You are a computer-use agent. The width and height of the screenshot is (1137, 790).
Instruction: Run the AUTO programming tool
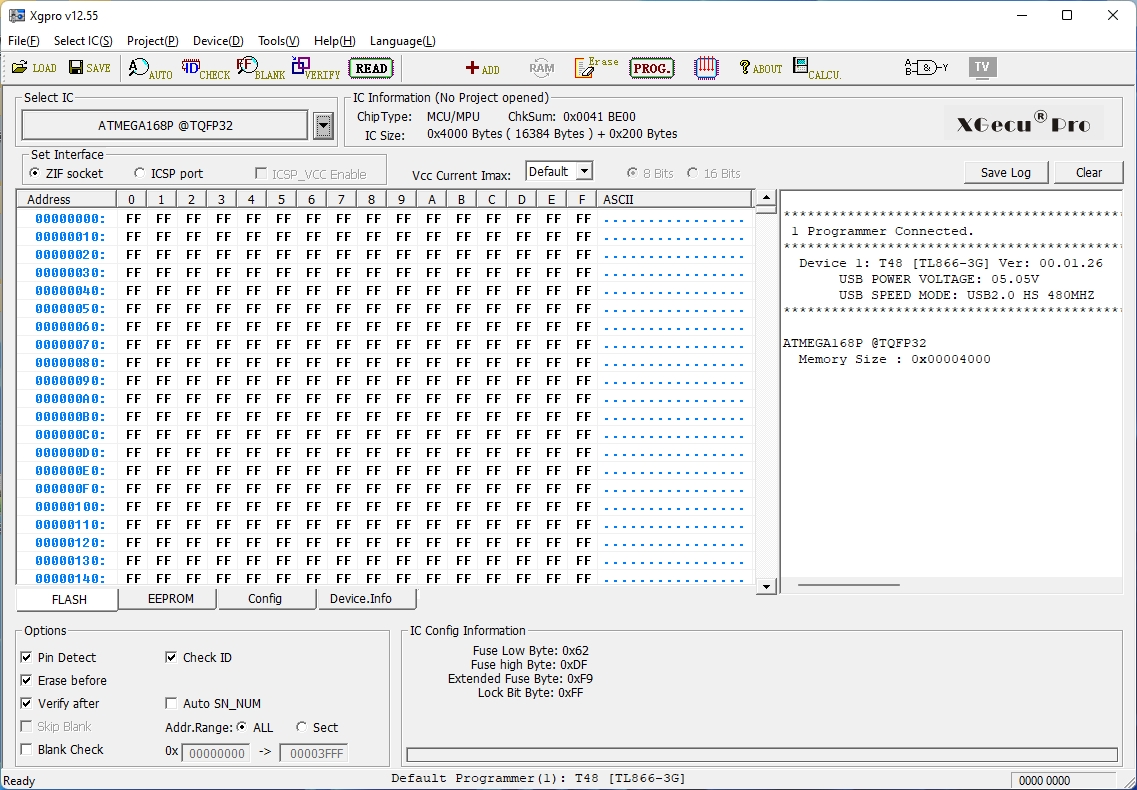click(150, 69)
